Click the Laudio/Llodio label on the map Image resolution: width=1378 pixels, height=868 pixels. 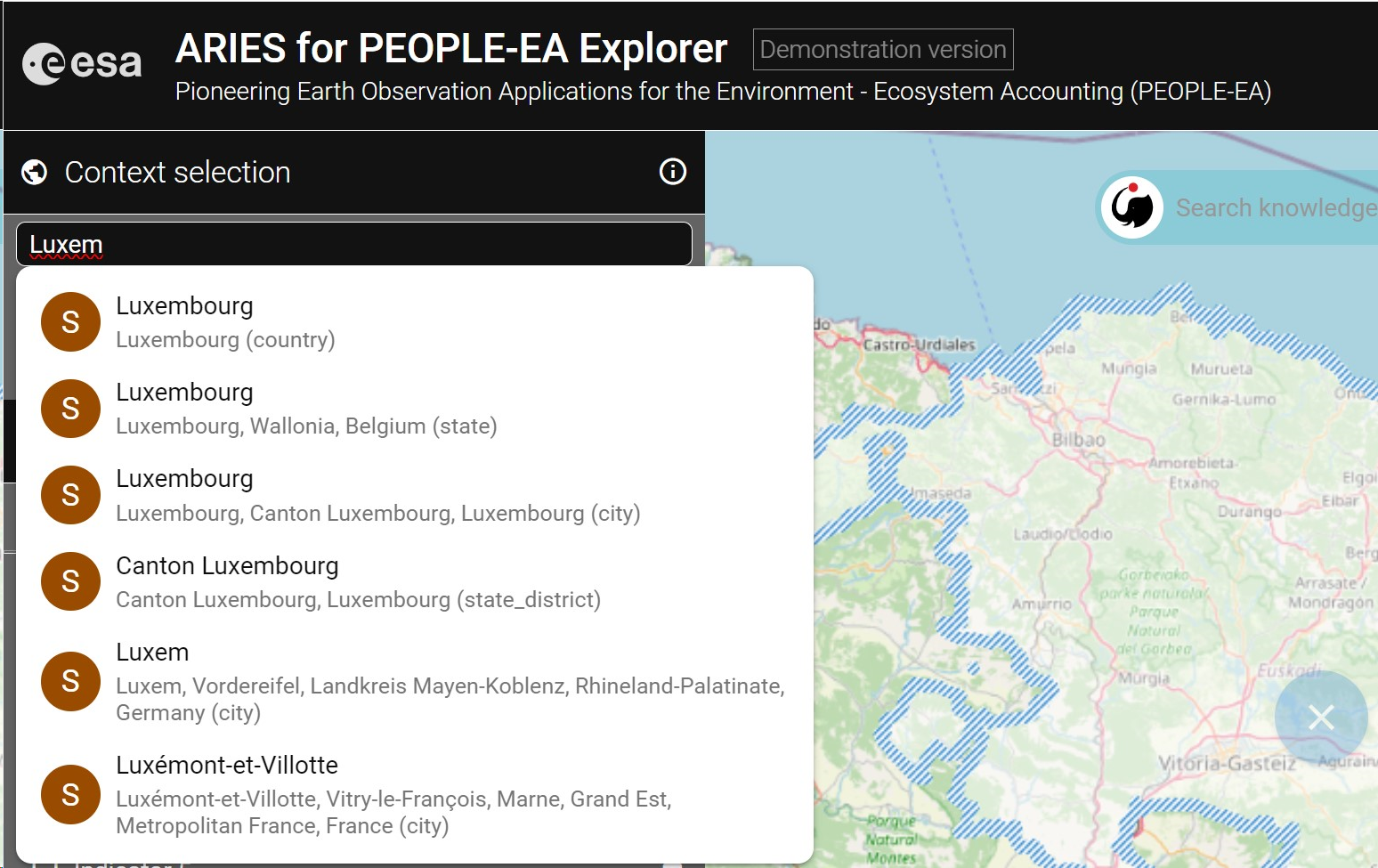click(1063, 534)
